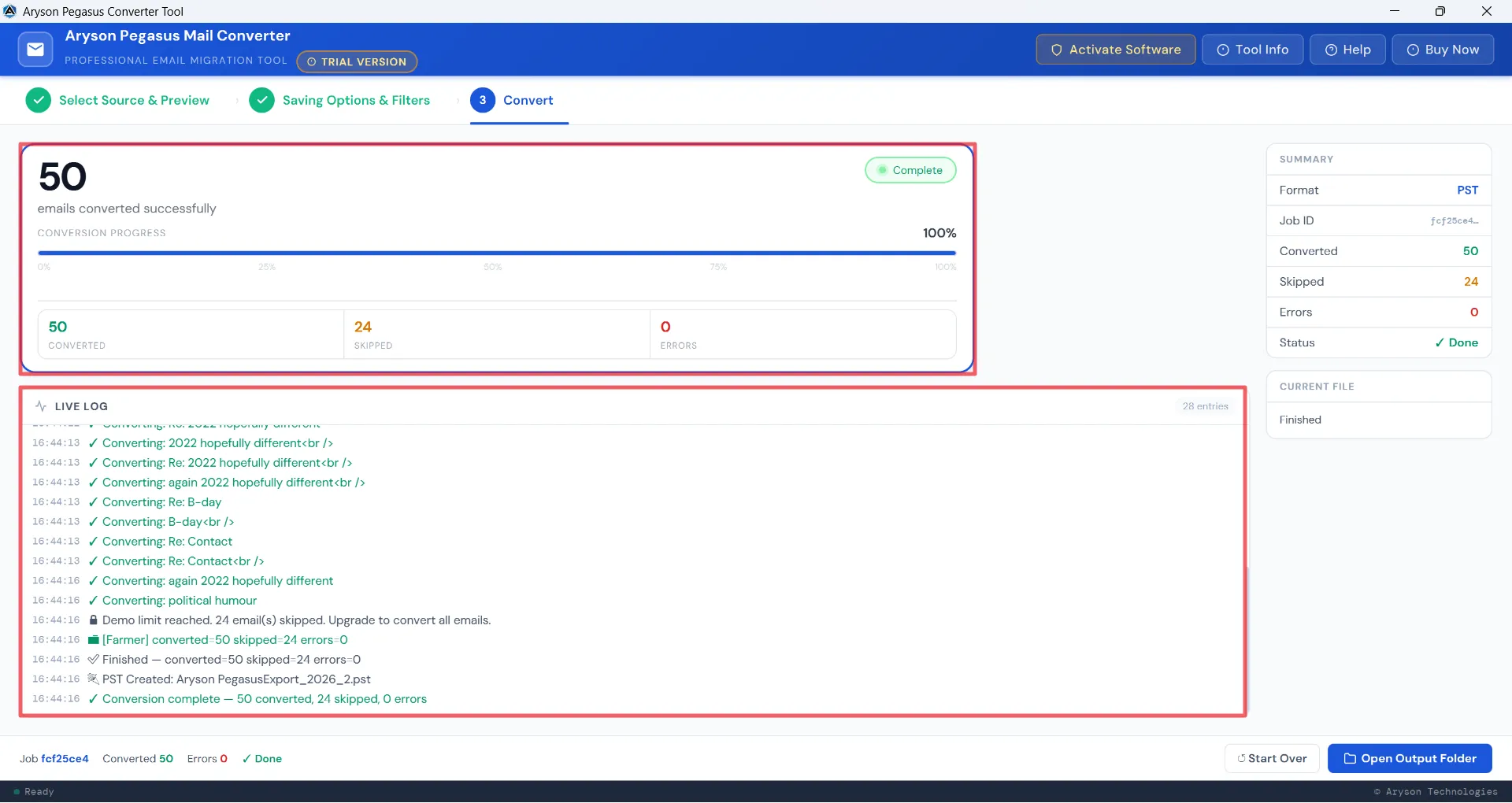Click the log line 'Converting: Re: B-day'
This screenshot has height=803, width=1512.
162,502
